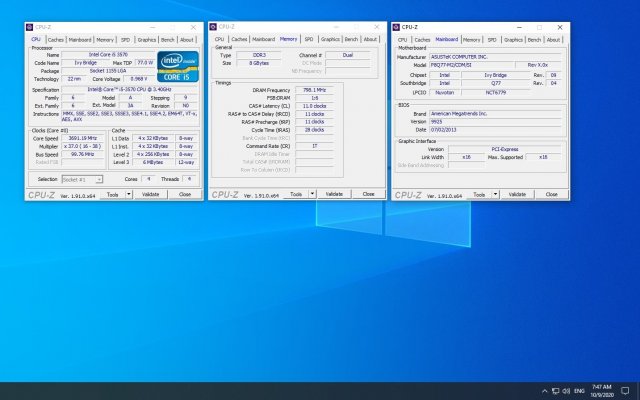This screenshot has height=400, width=640.
Task: Click the taskbar clock showing 7:47 AM
Action: pyautogui.click(x=603, y=390)
